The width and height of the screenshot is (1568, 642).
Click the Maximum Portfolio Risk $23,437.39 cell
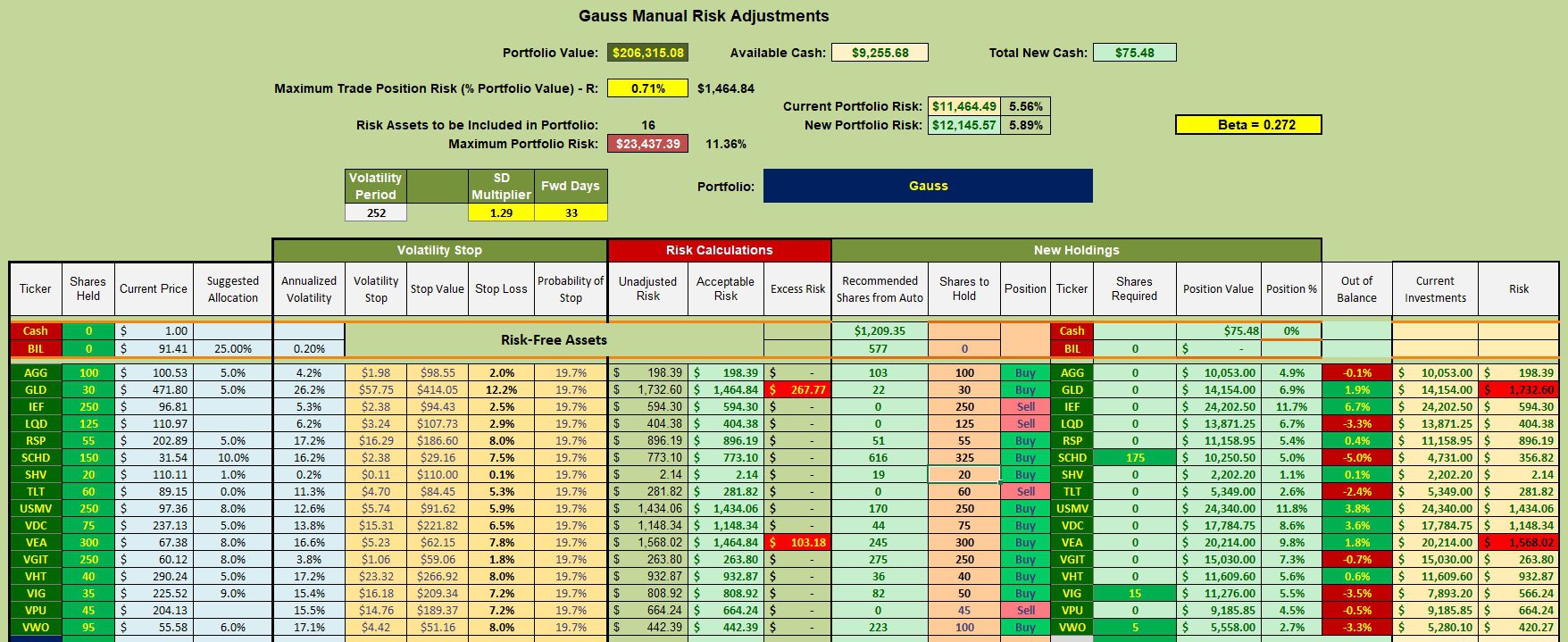(x=647, y=144)
